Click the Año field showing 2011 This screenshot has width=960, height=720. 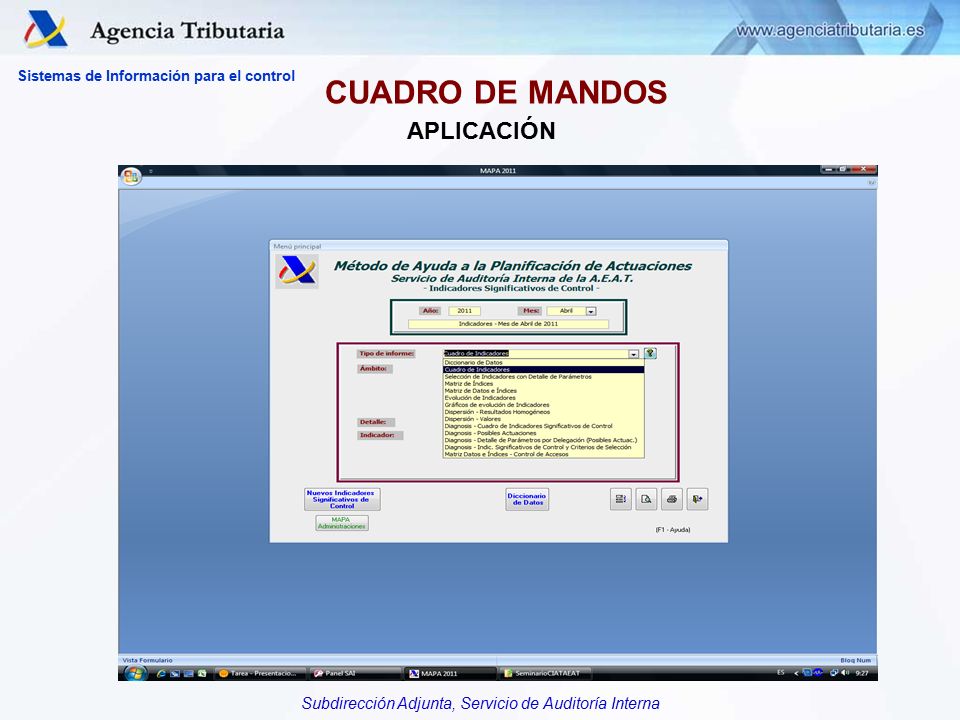click(x=464, y=311)
